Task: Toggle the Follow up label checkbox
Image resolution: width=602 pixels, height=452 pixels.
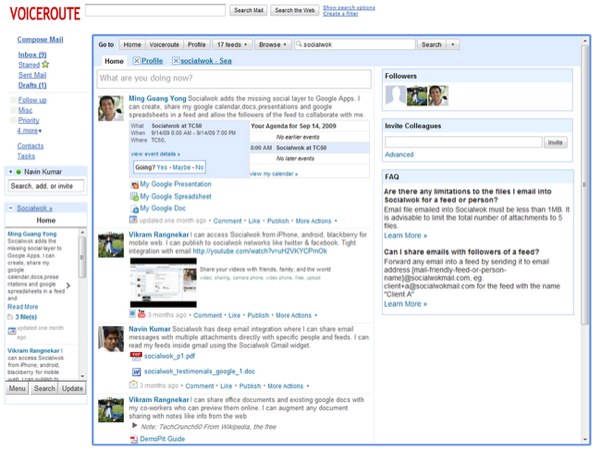Action: pos(13,100)
